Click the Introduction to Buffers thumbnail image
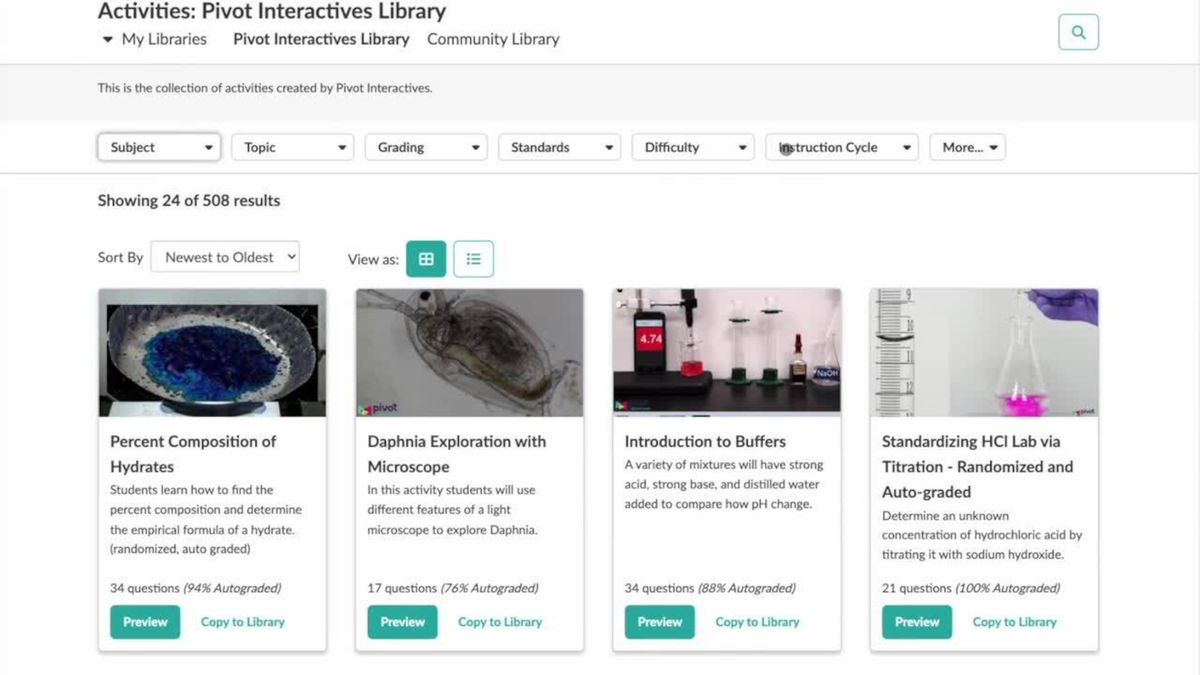The image size is (1200, 675). tap(726, 351)
